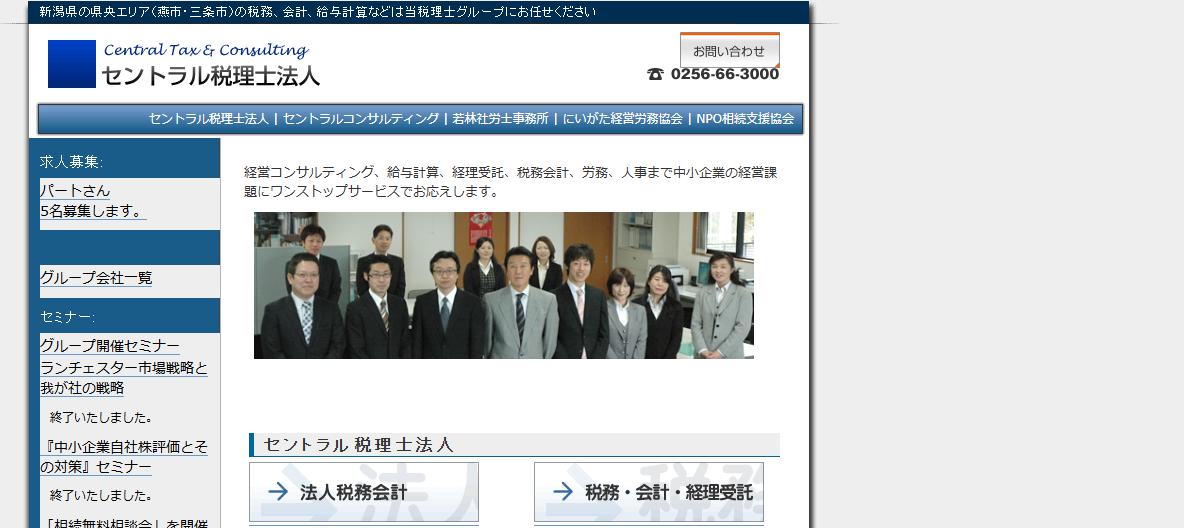Click the phone number 0256-66-3000
The image size is (1184, 528).
point(725,74)
